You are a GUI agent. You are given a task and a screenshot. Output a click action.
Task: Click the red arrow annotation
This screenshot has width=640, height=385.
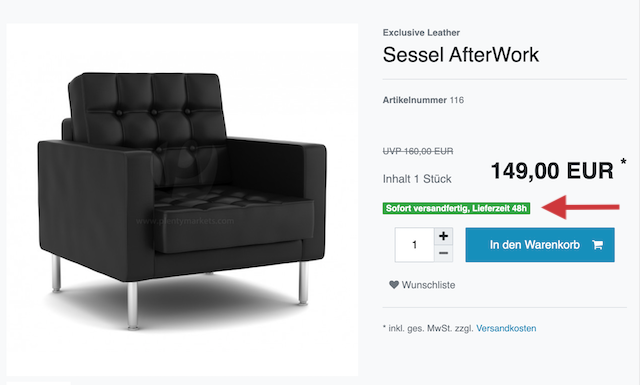[580, 207]
